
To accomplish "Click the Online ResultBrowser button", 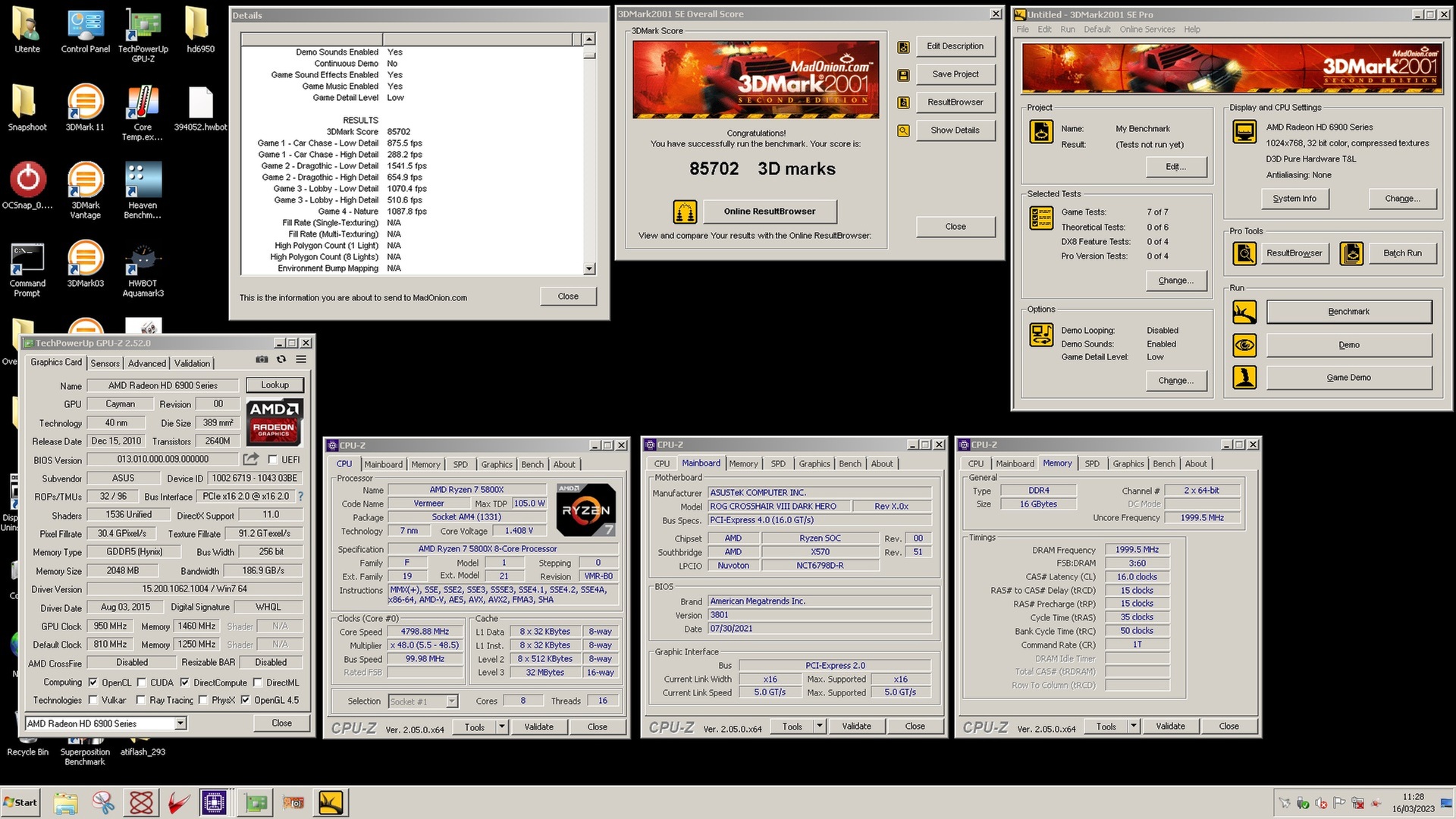I will [x=770, y=212].
